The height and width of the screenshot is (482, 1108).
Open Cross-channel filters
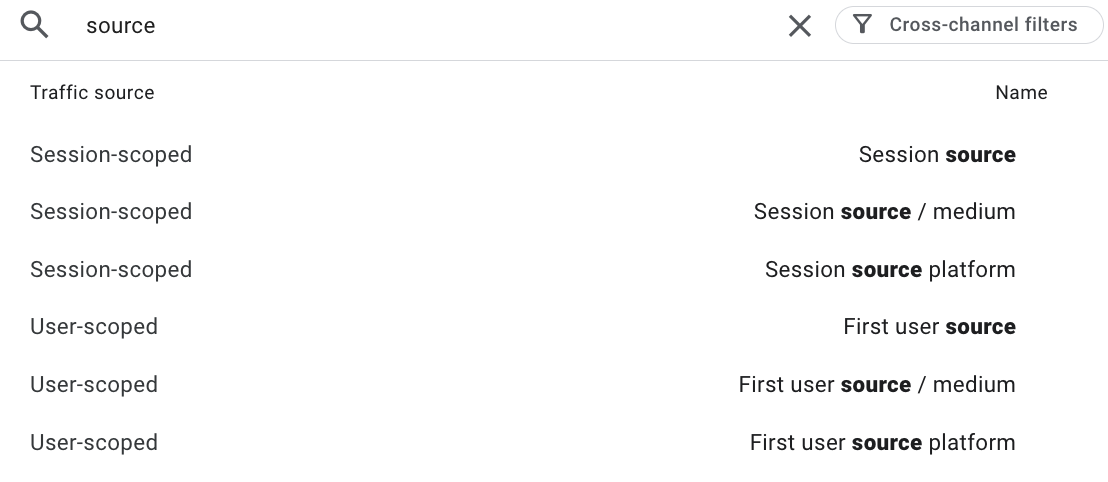point(982,25)
